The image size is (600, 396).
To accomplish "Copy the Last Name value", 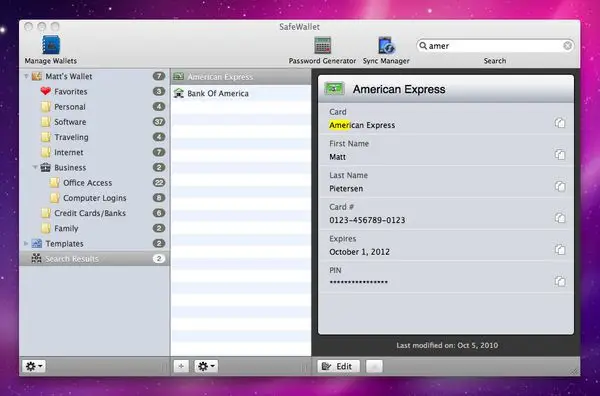I will coord(560,186).
